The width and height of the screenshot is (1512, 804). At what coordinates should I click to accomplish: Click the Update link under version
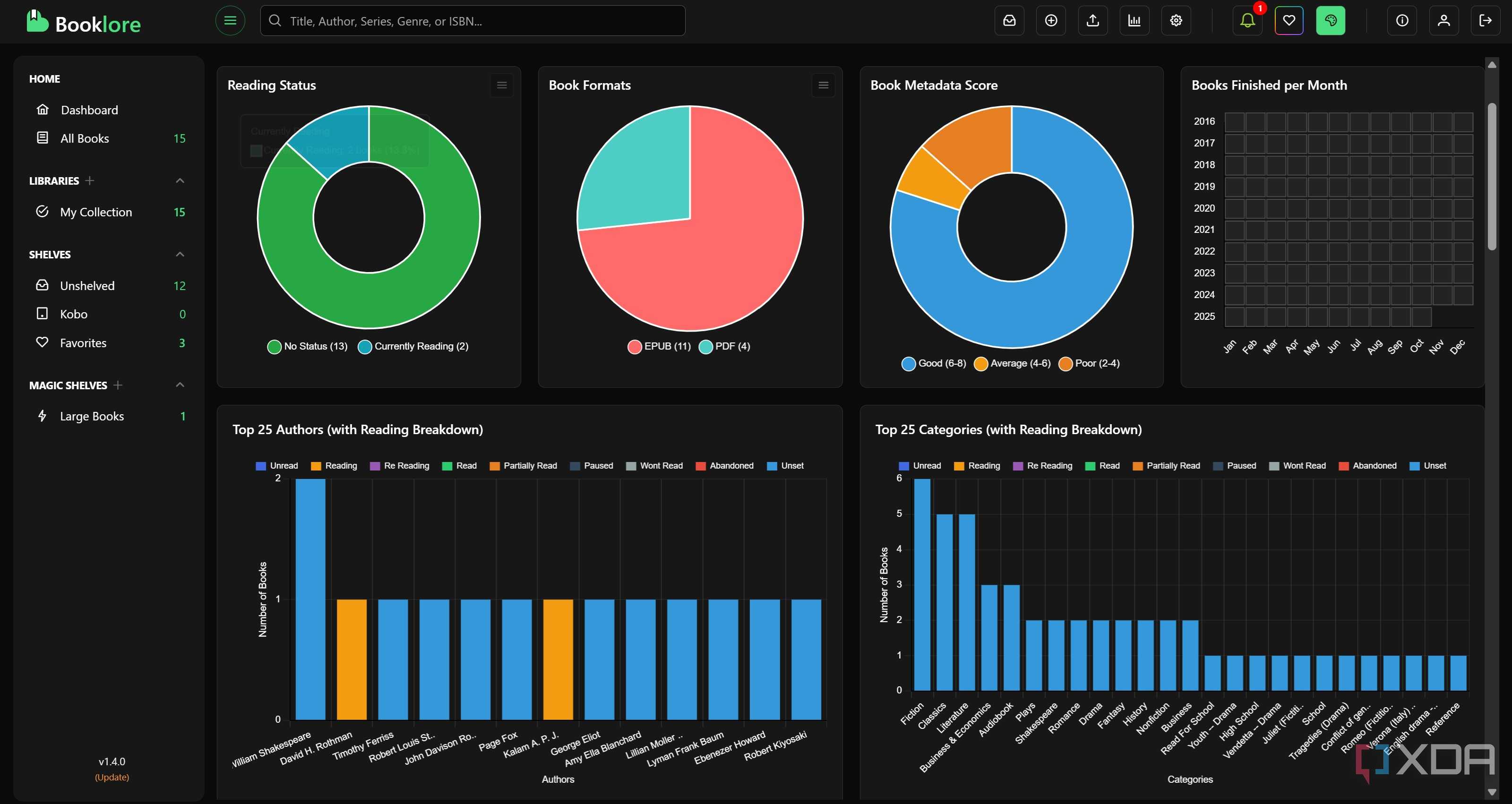pyautogui.click(x=112, y=777)
